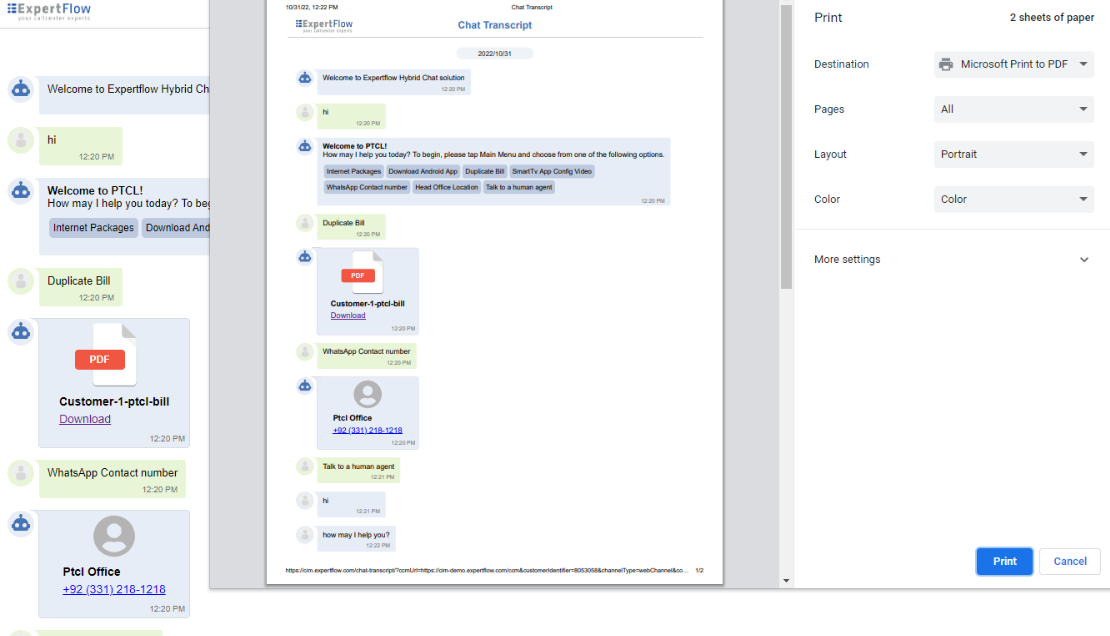Viewport: 1110px width, 636px height.
Task: Select the Internet Packages menu option
Action: pyautogui.click(x=93, y=228)
